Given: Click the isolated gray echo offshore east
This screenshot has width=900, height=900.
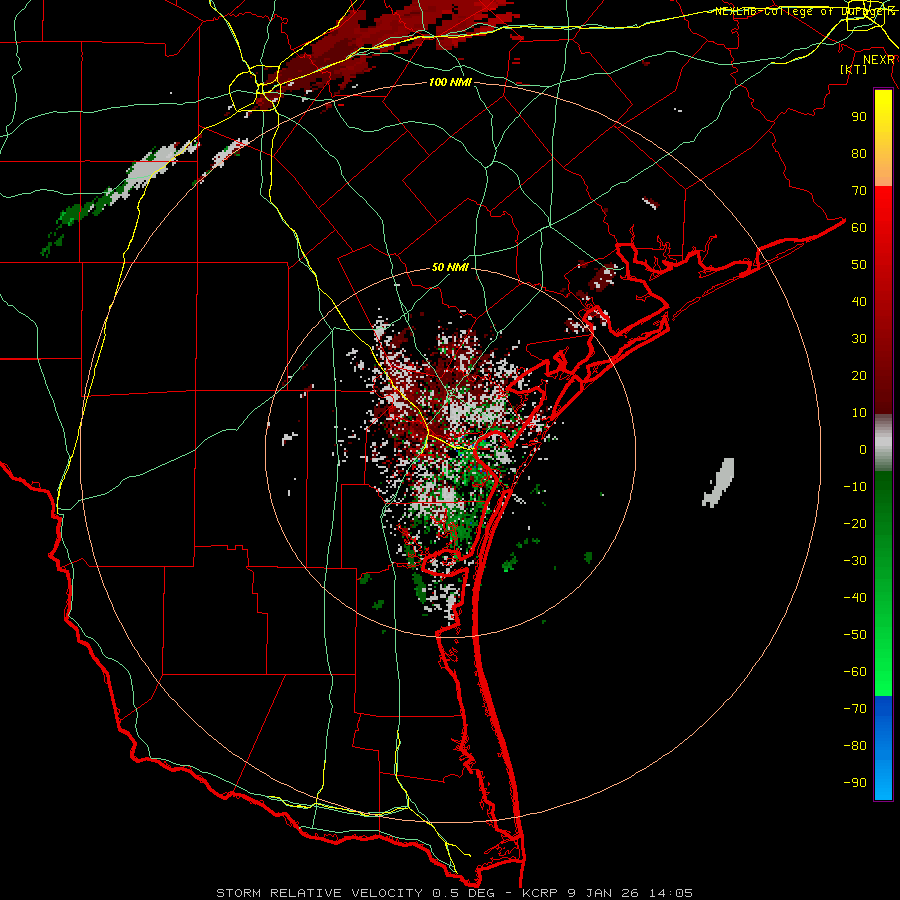Looking at the screenshot, I should pos(719,482).
